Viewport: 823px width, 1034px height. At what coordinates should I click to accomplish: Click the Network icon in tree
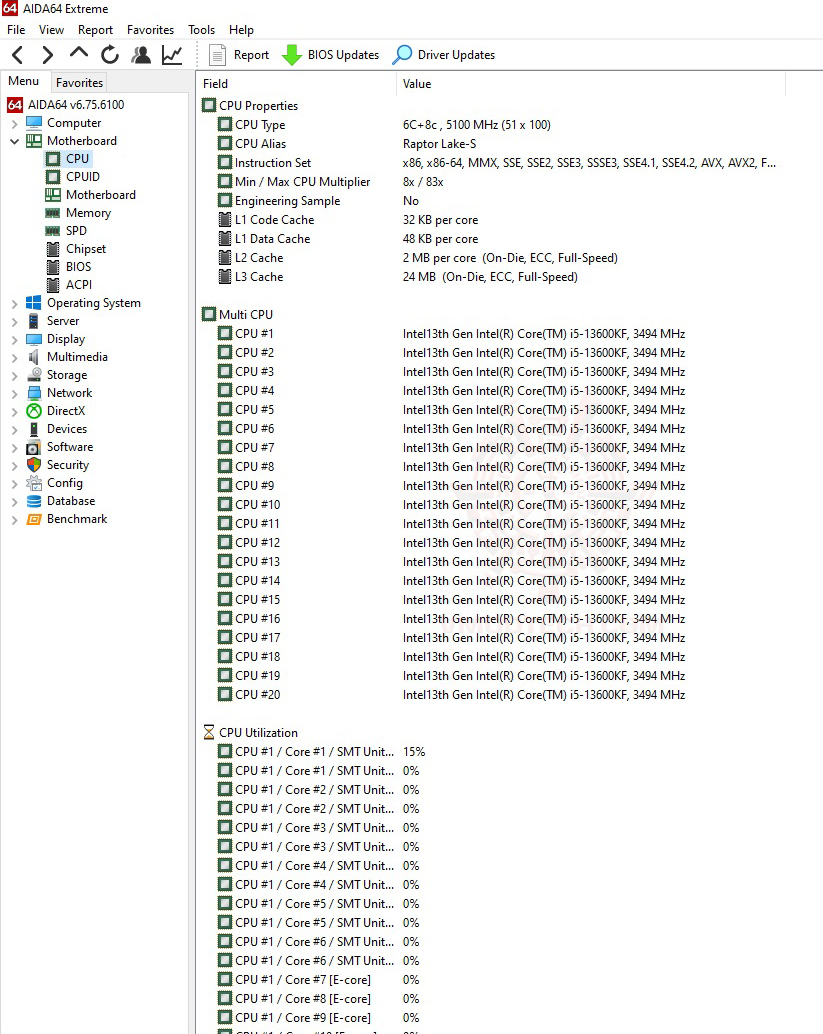click(x=34, y=393)
